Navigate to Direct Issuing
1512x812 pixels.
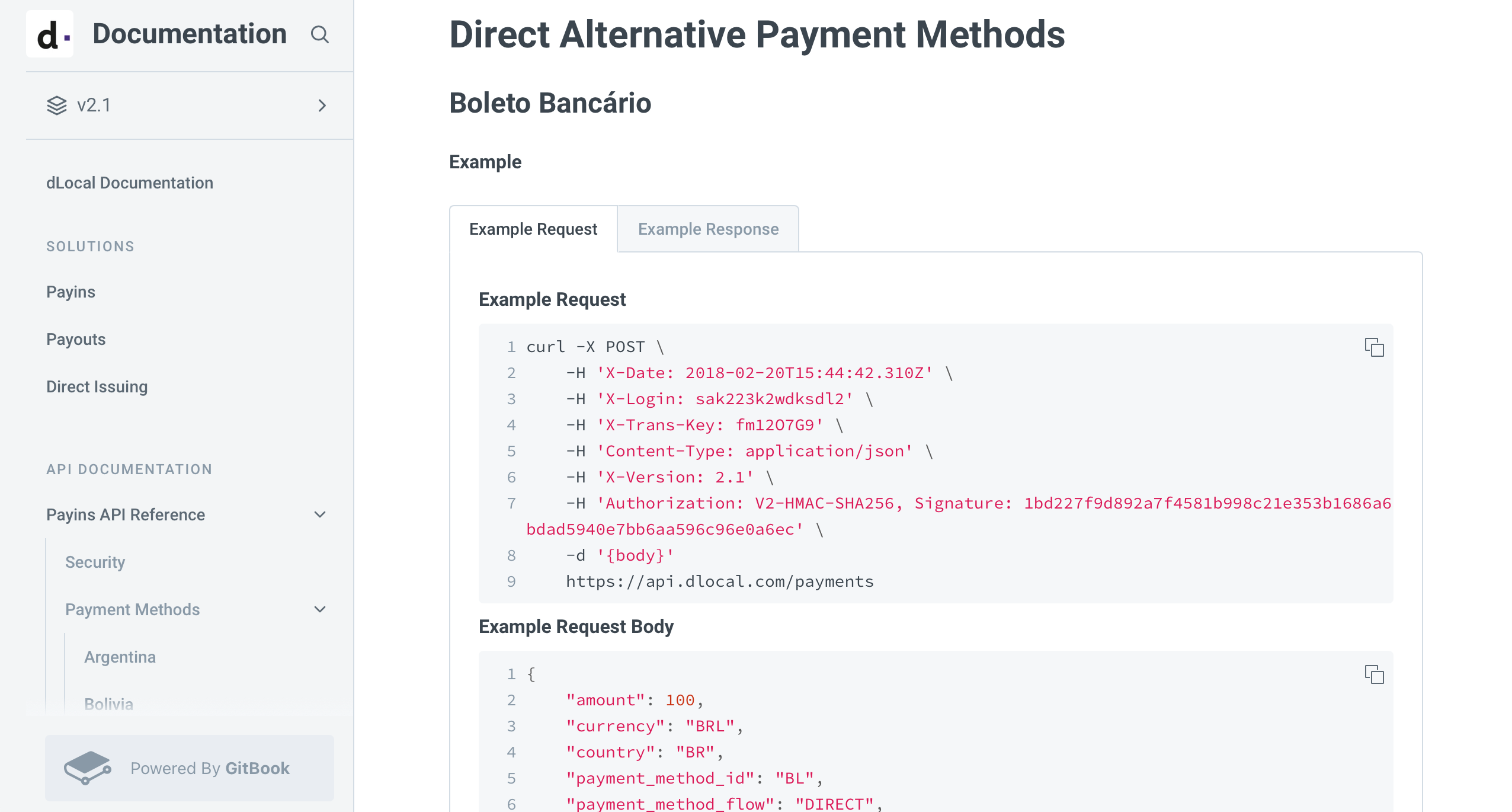point(97,386)
